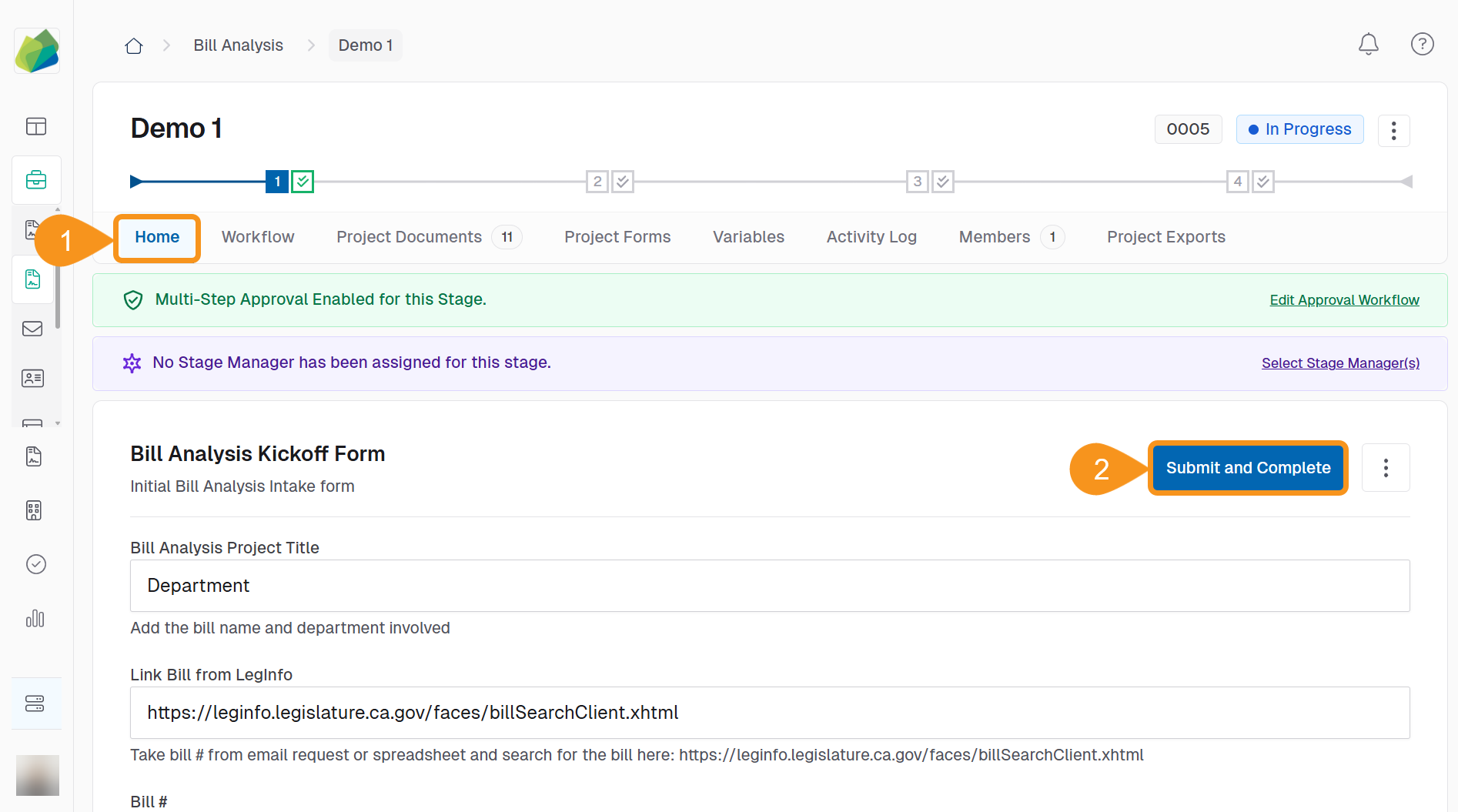Viewport: 1458px width, 812px height.
Task: Open the Project Documents tab
Action: pyautogui.click(x=409, y=237)
